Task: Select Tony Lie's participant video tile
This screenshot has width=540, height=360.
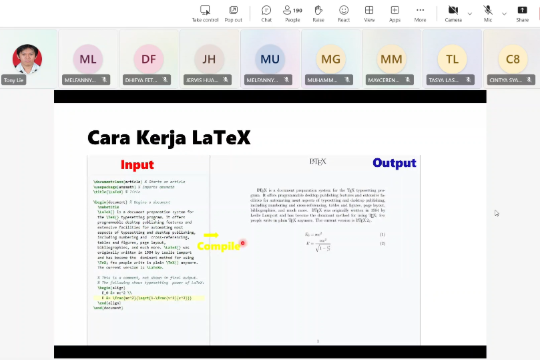Action: tap(28, 59)
